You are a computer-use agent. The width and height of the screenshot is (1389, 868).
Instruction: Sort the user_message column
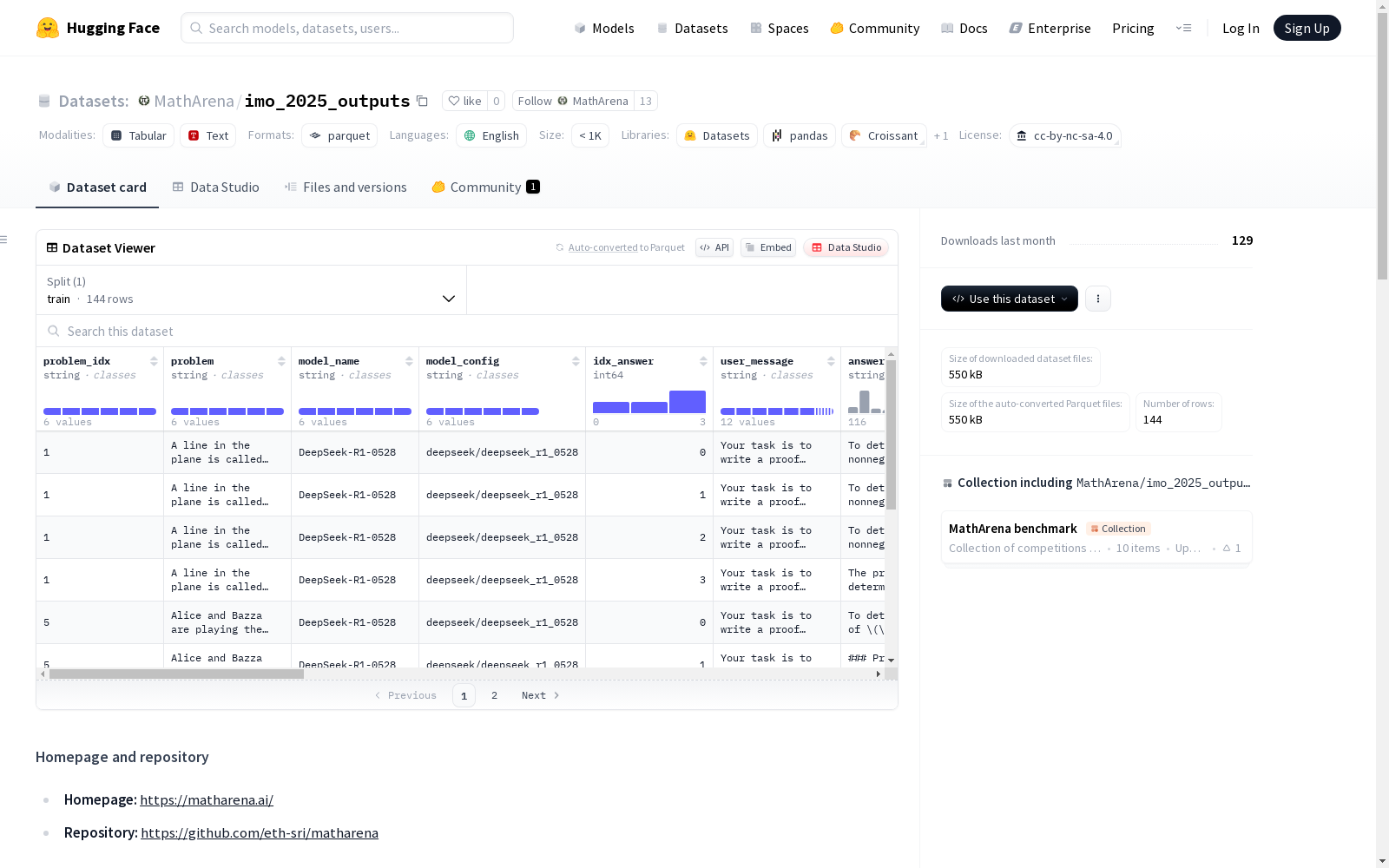831,361
